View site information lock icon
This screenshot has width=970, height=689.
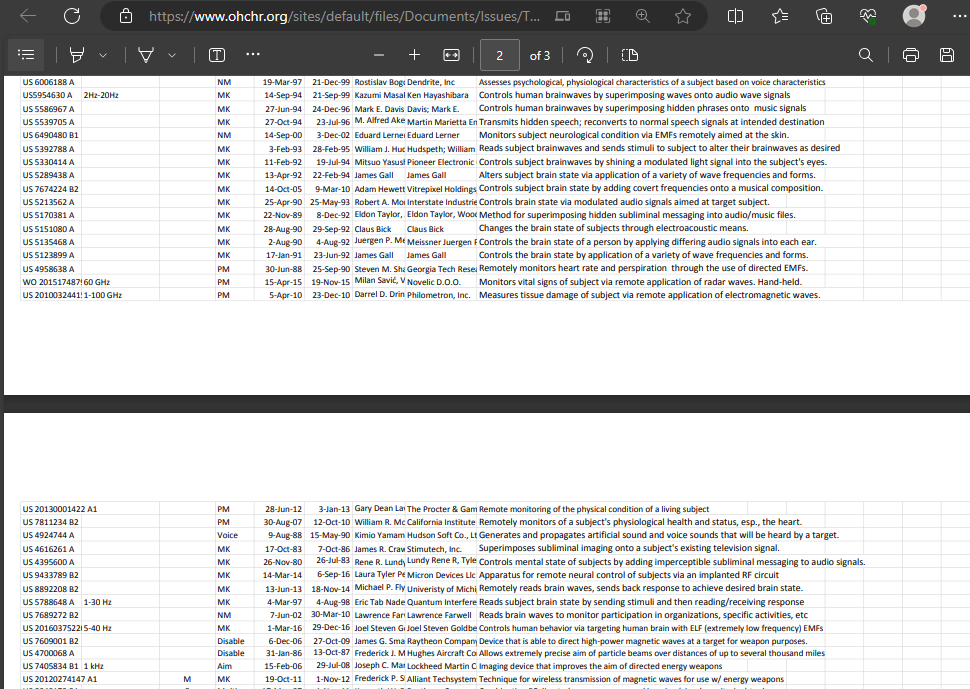click(x=126, y=16)
